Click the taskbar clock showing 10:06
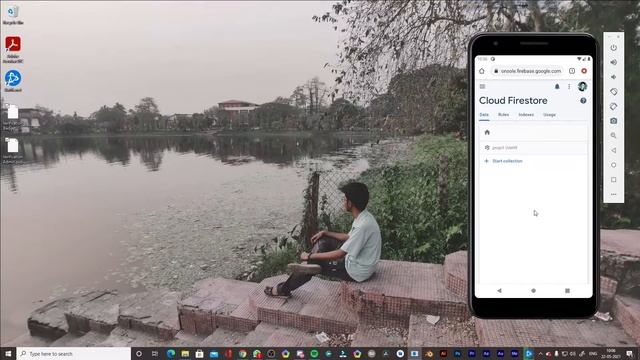The image size is (640, 360). [611, 353]
